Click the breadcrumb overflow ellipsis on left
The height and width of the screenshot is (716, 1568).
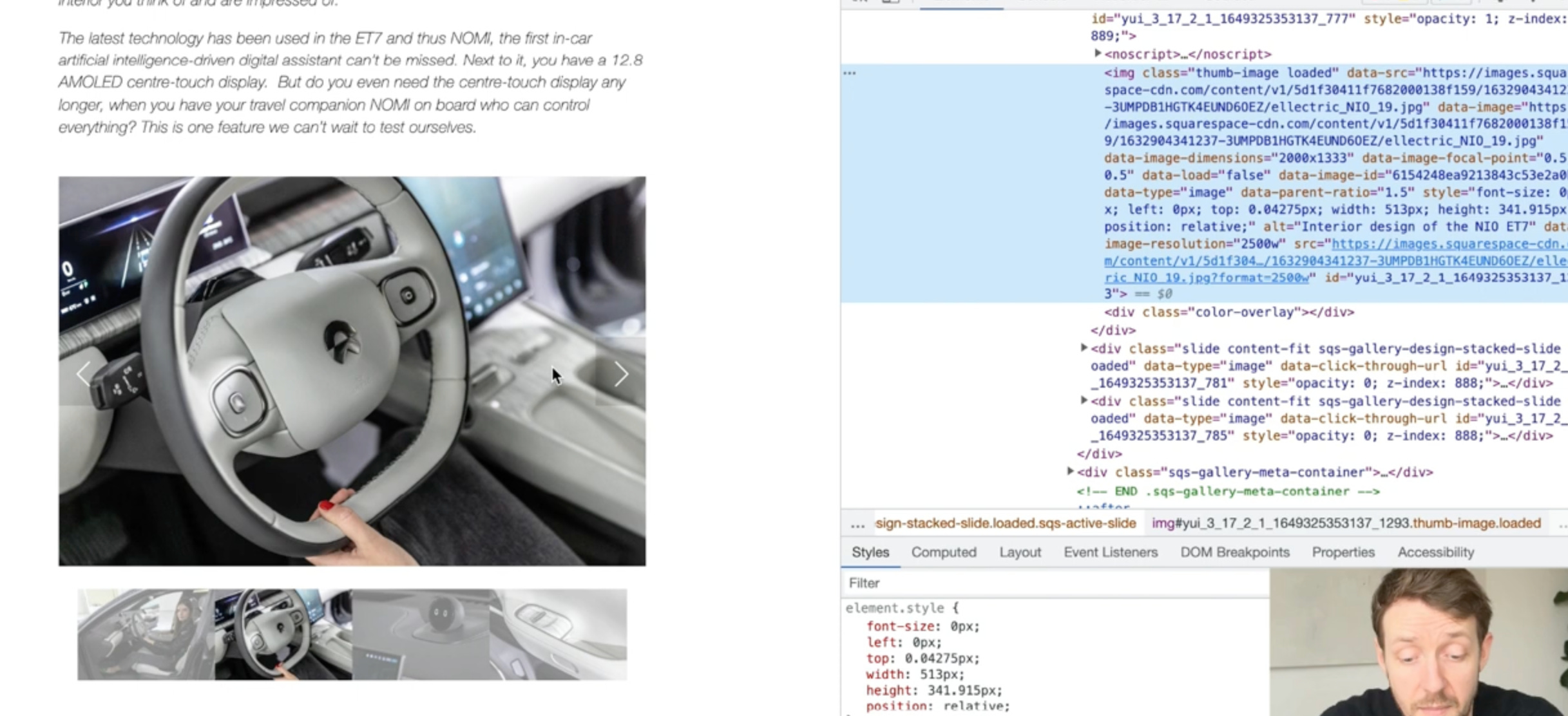coord(857,524)
